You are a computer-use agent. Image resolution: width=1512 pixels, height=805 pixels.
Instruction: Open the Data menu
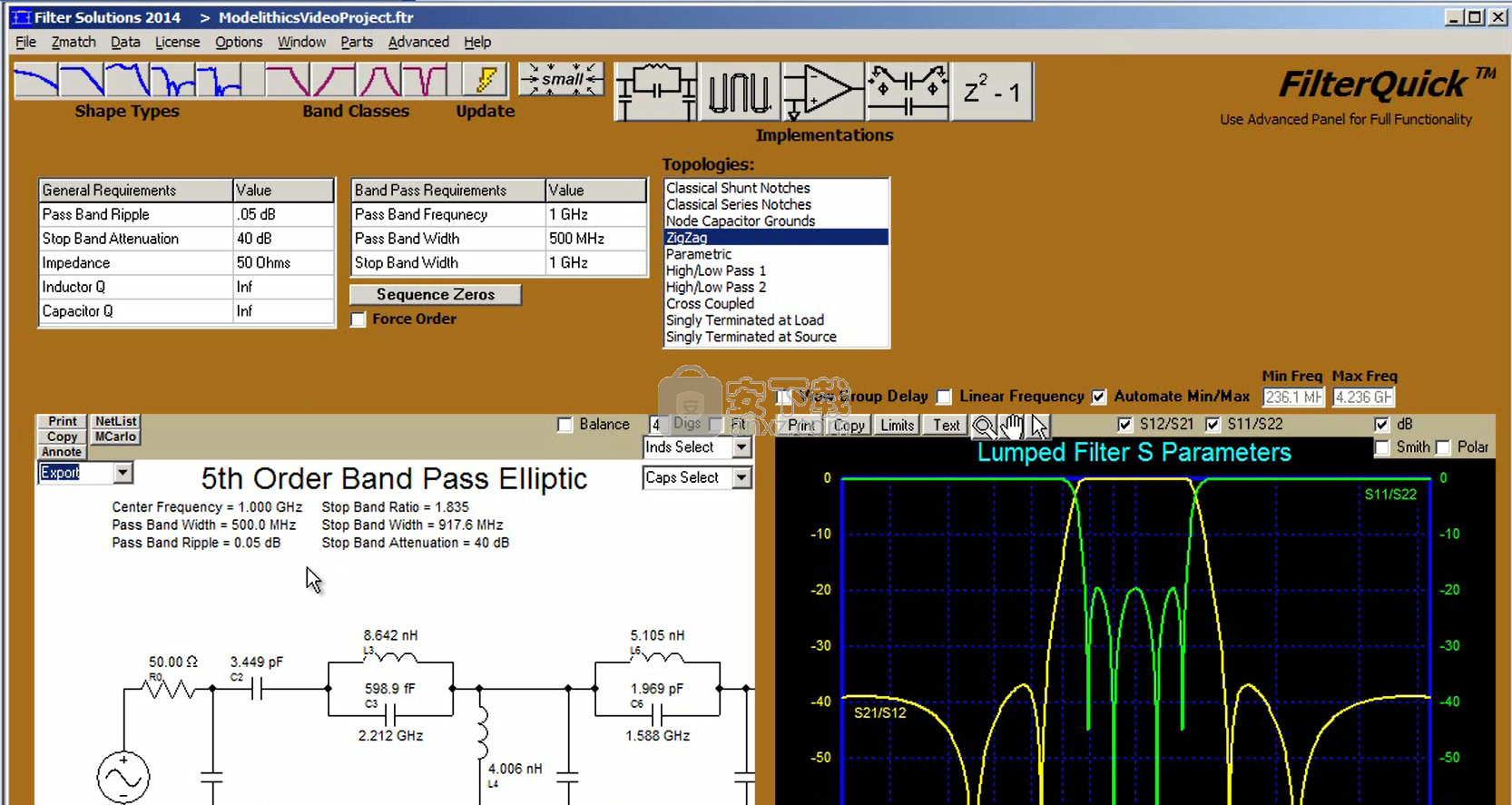pos(125,42)
